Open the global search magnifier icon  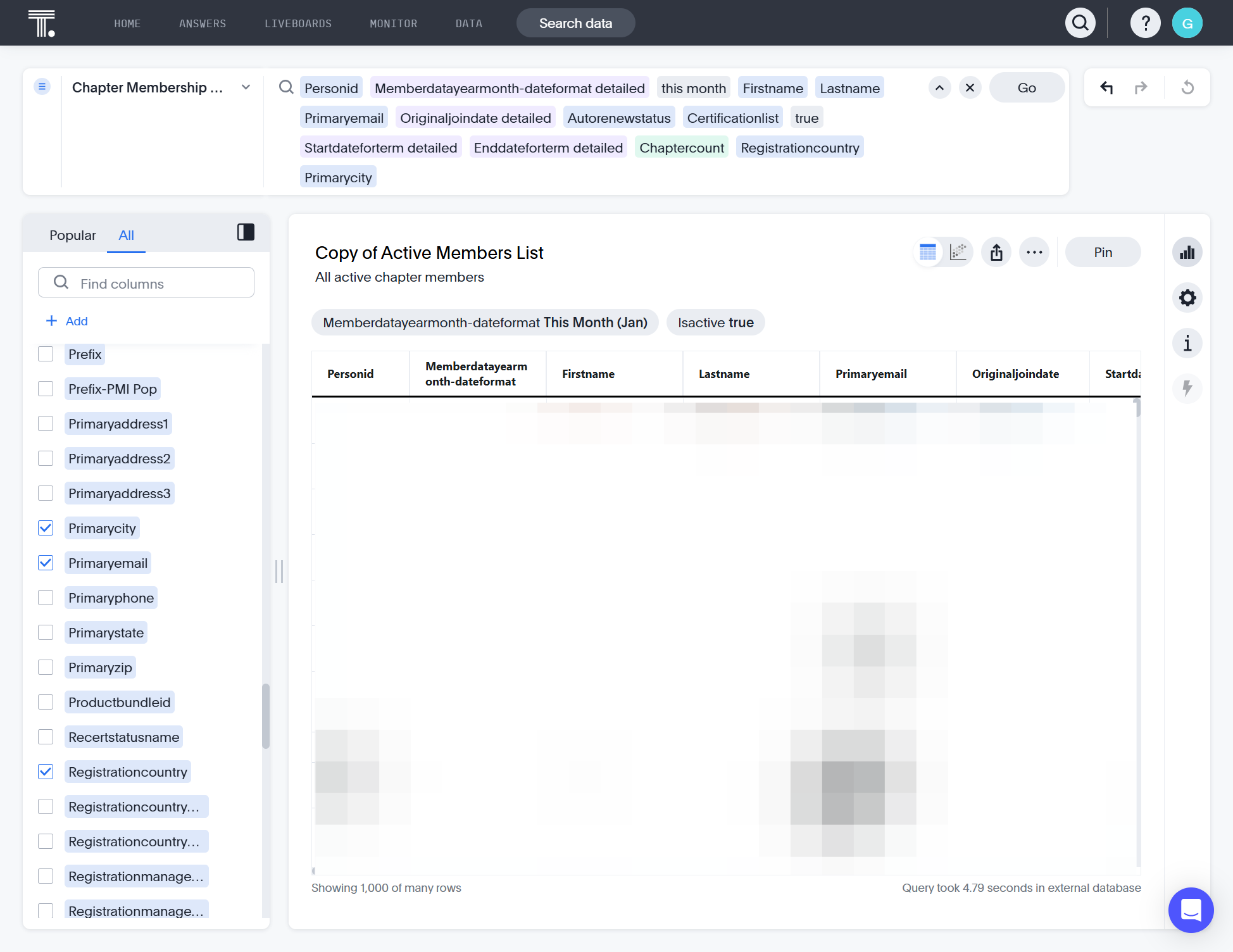1080,23
